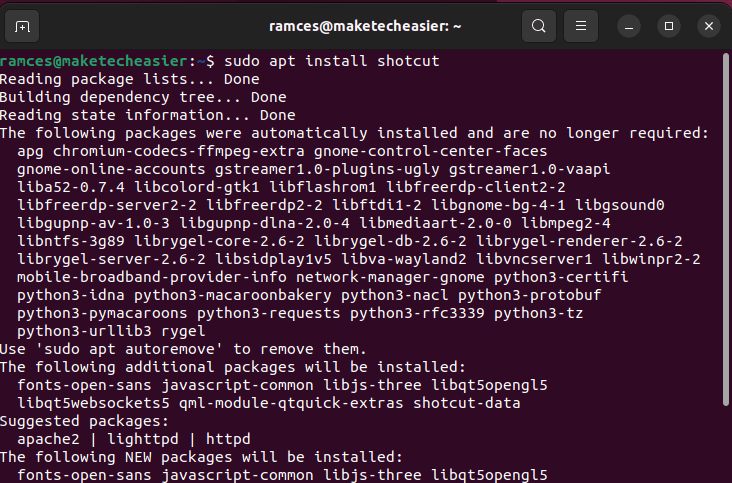Open the hamburger menu
This screenshot has width=732, height=483.
pyautogui.click(x=581, y=26)
